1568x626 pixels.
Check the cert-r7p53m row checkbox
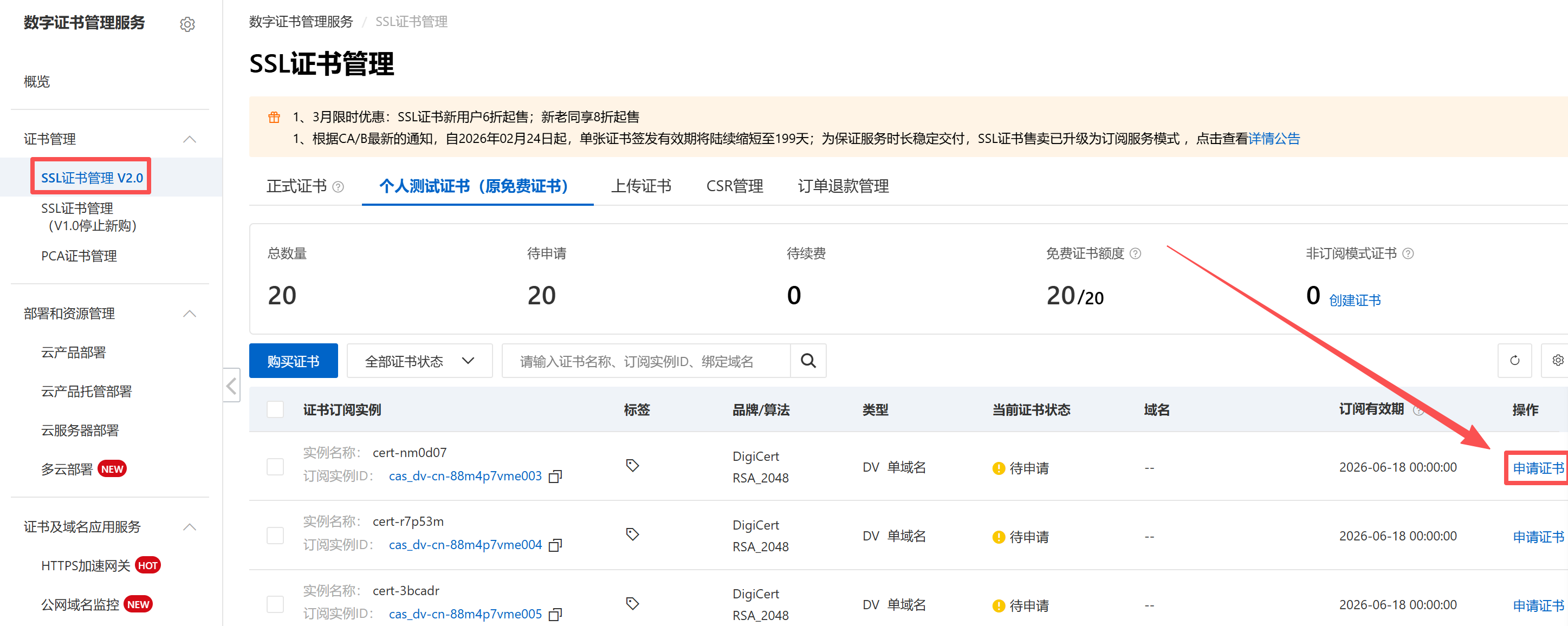click(x=275, y=536)
